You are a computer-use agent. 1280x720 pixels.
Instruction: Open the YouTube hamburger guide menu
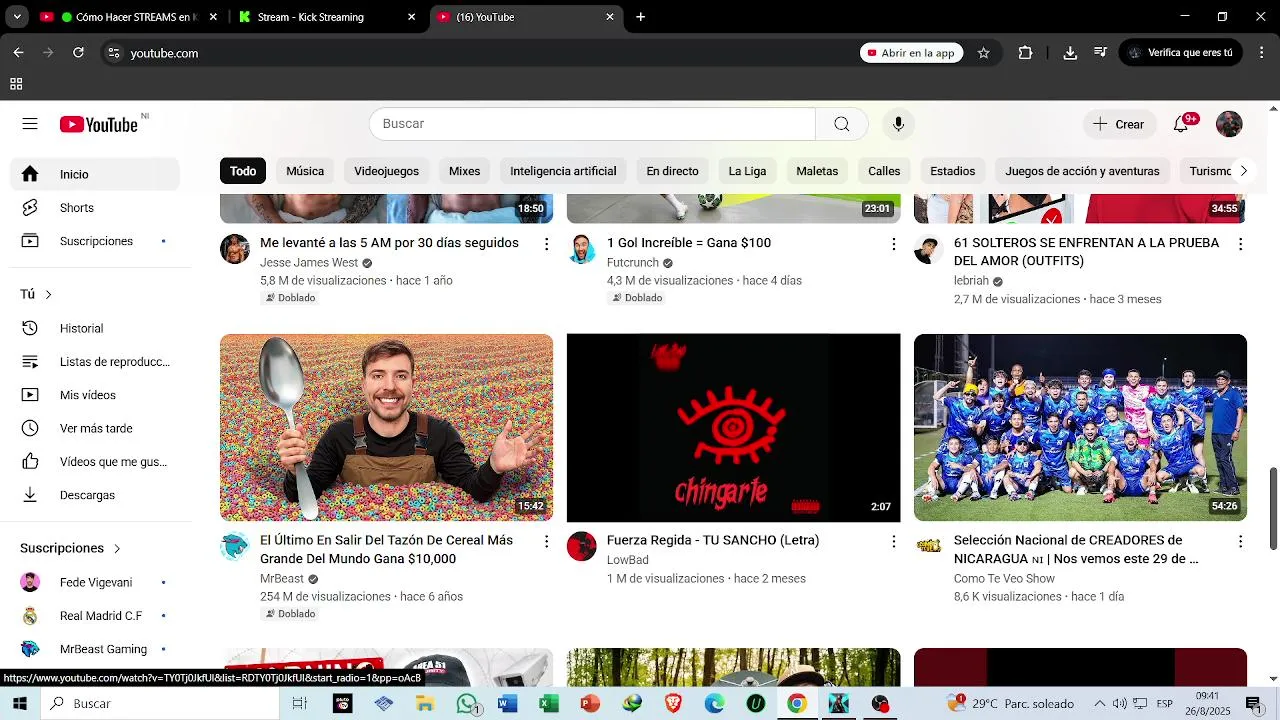tap(30, 124)
